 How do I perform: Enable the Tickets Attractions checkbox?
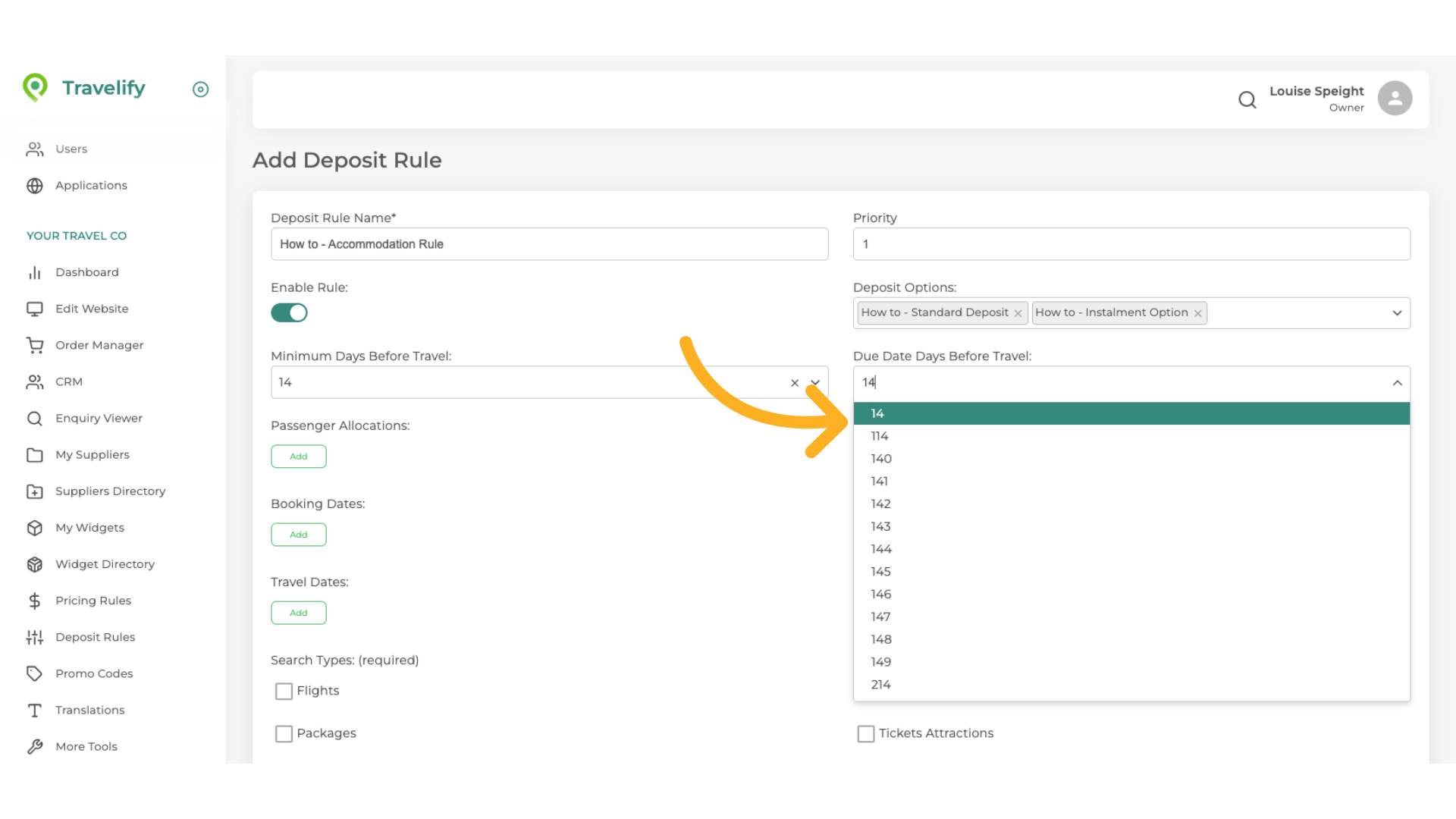(866, 733)
